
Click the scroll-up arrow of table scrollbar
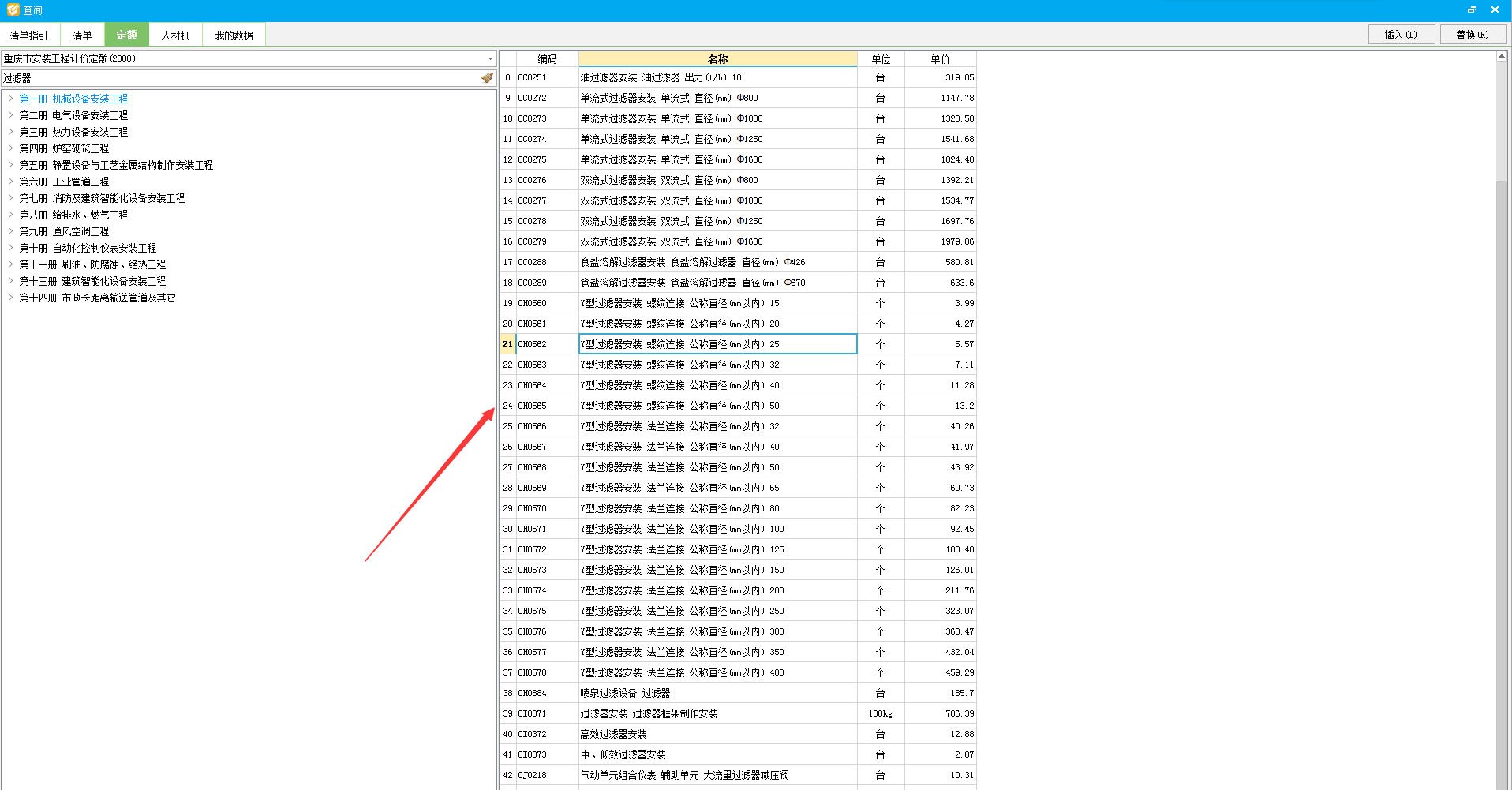1501,57
